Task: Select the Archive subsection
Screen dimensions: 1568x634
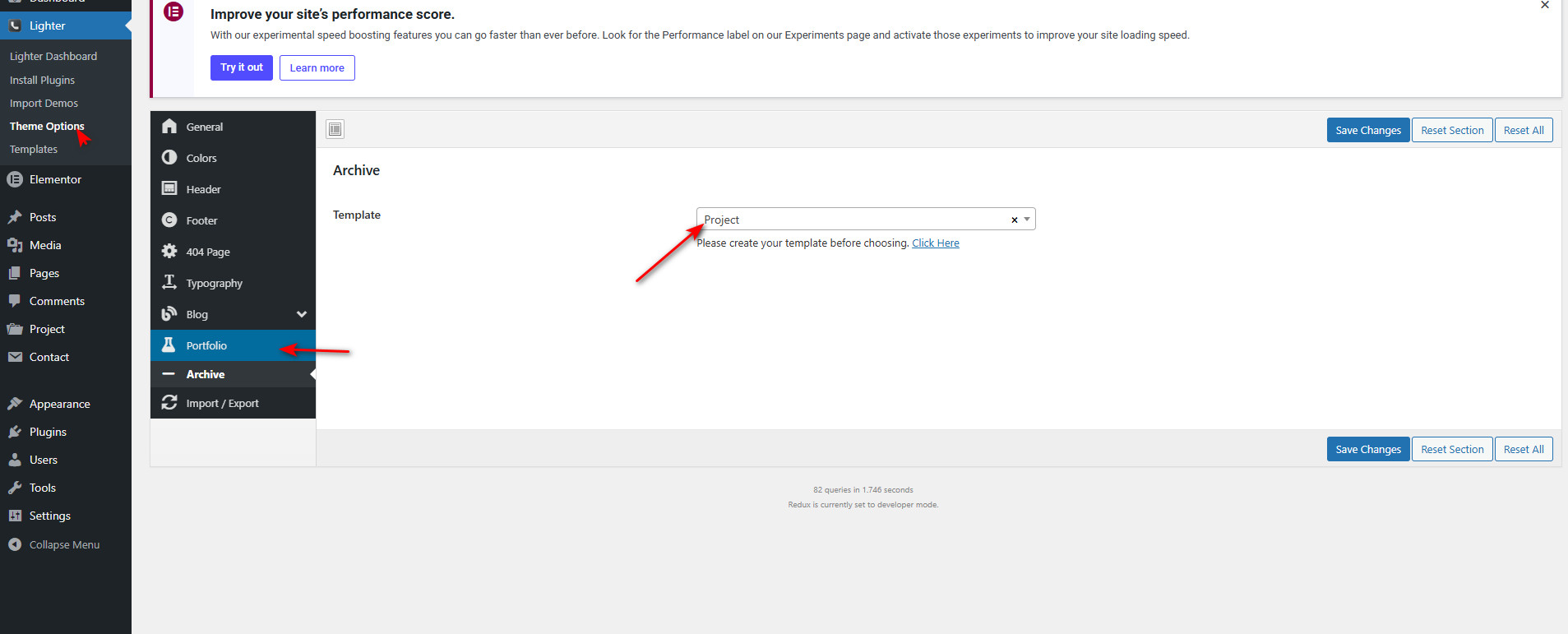Action: click(206, 374)
